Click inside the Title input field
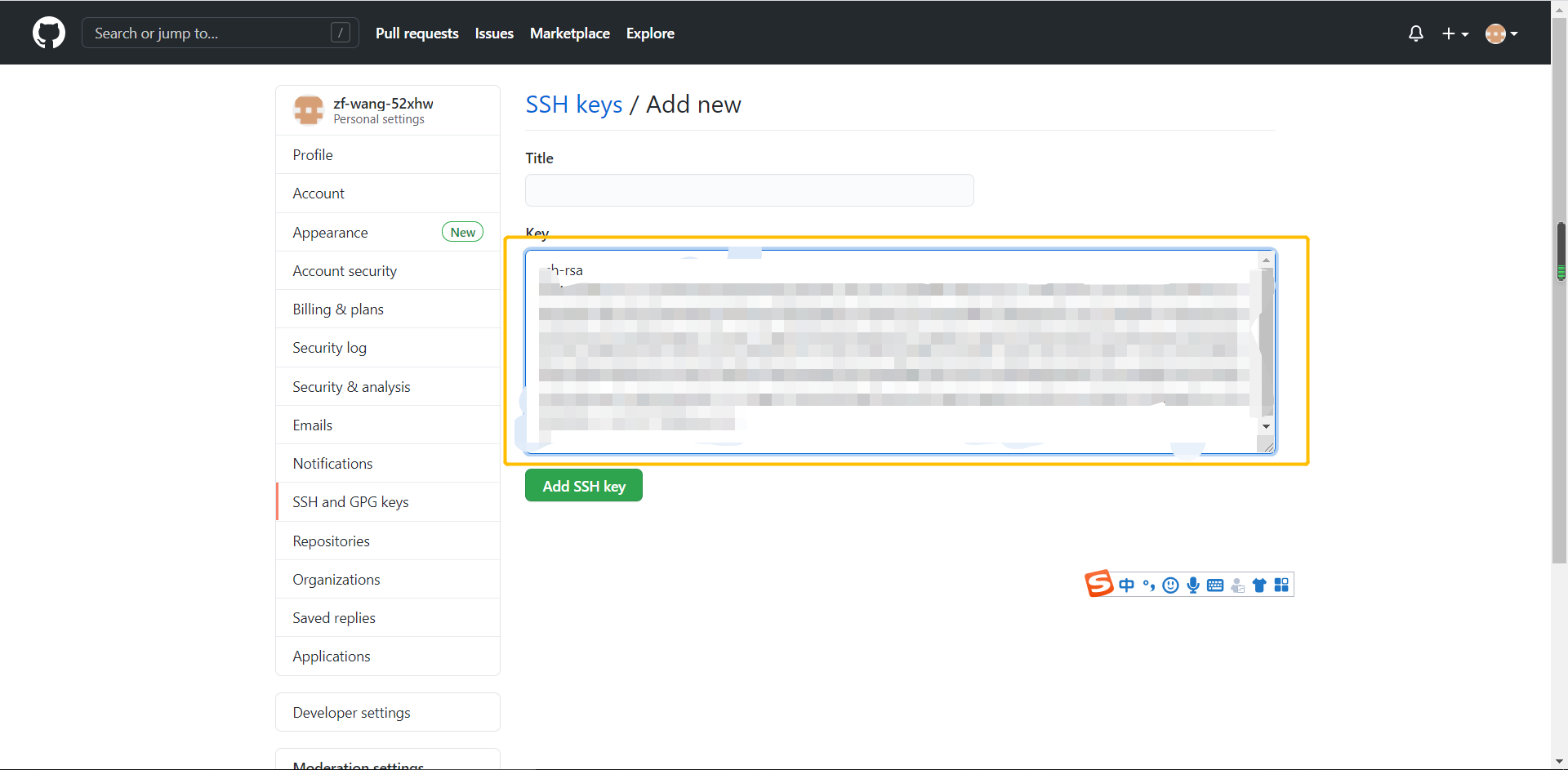Image resolution: width=1568 pixels, height=770 pixels. 749,190
